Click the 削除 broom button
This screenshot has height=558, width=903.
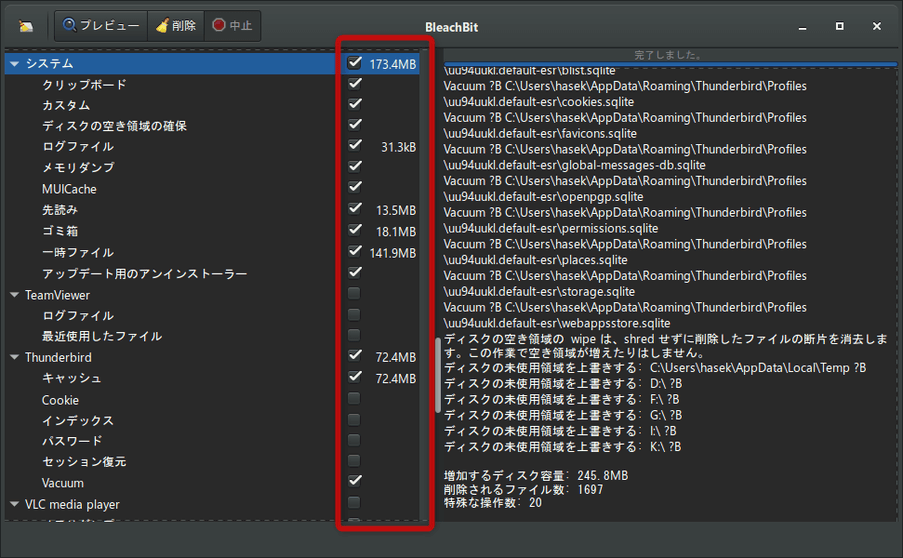[176, 26]
